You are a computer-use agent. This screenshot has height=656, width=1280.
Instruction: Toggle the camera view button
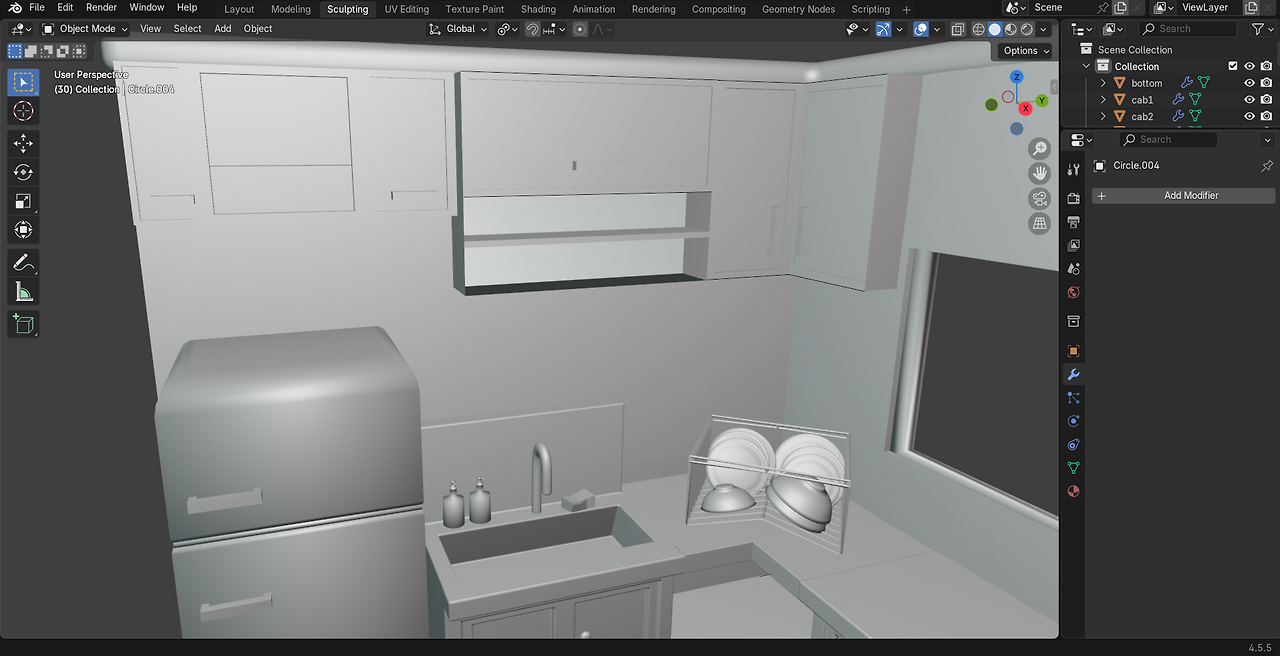click(1040, 198)
